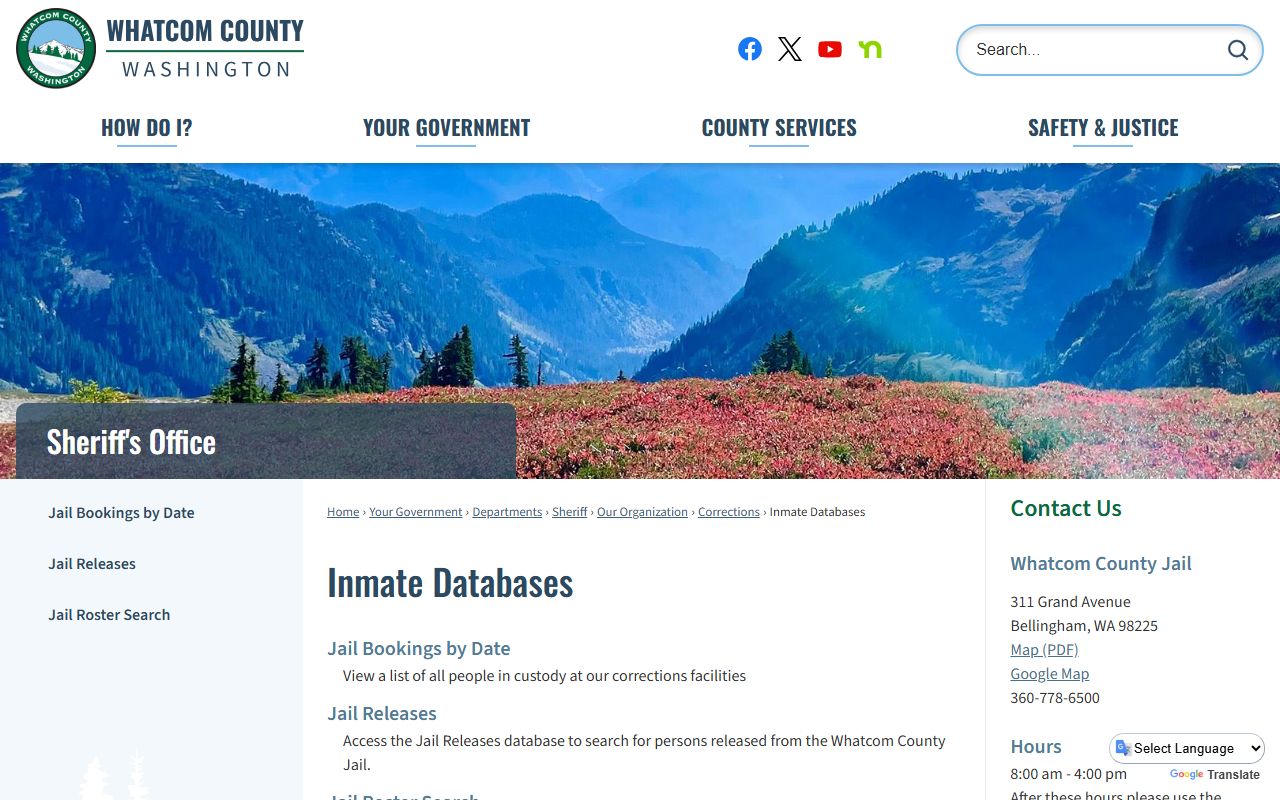Click the Google Translate logo
The image size is (1280, 800).
[x=1187, y=775]
